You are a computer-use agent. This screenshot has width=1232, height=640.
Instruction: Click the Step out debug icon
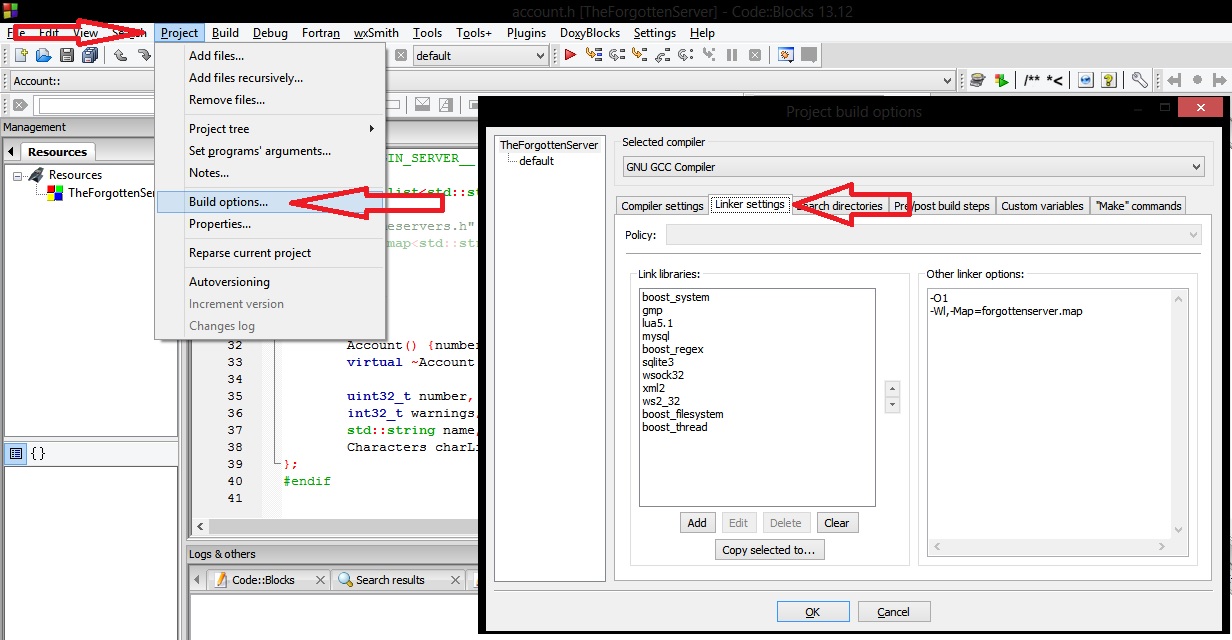point(662,55)
